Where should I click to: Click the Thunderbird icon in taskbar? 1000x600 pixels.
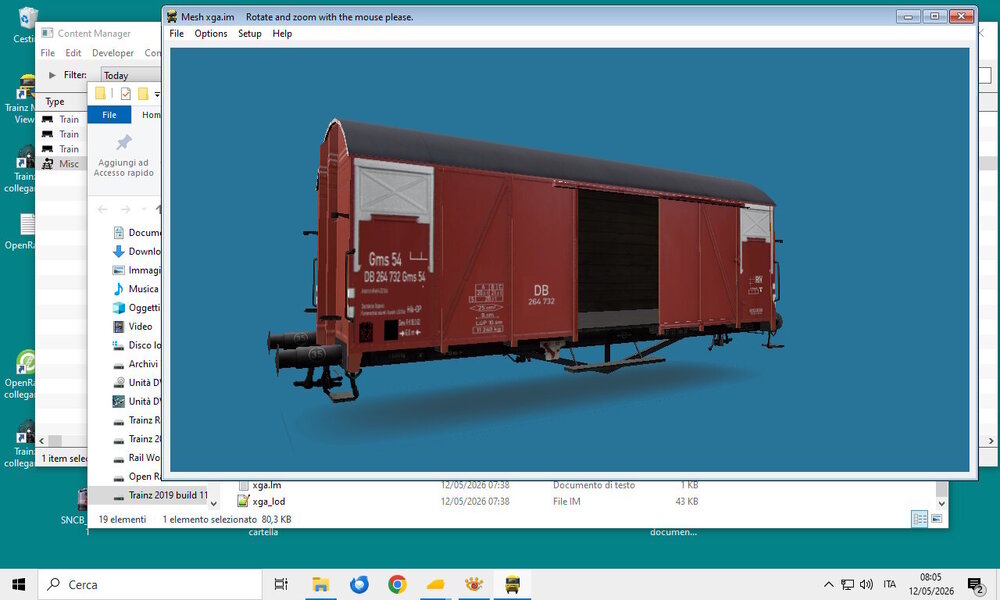coord(359,584)
